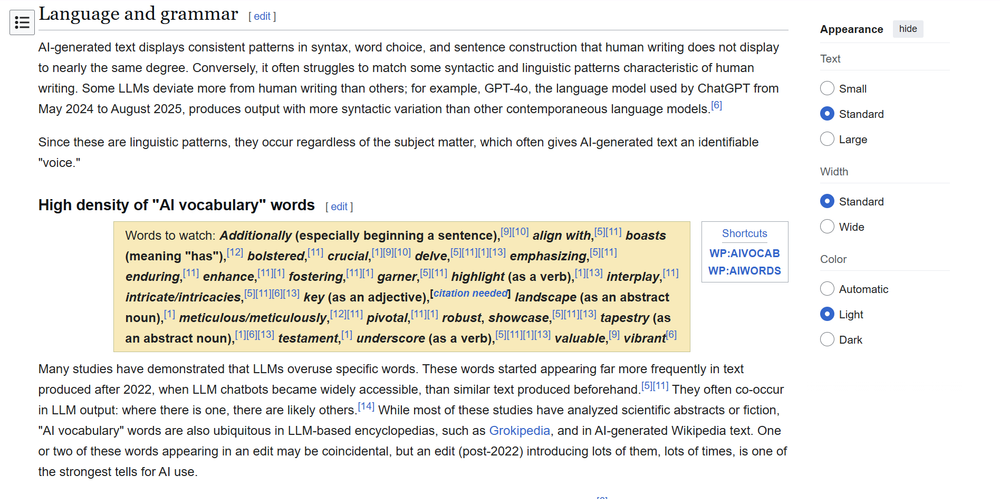The image size is (1000, 499).
Task: Open citation [11] after interplay
Action: point(670,273)
